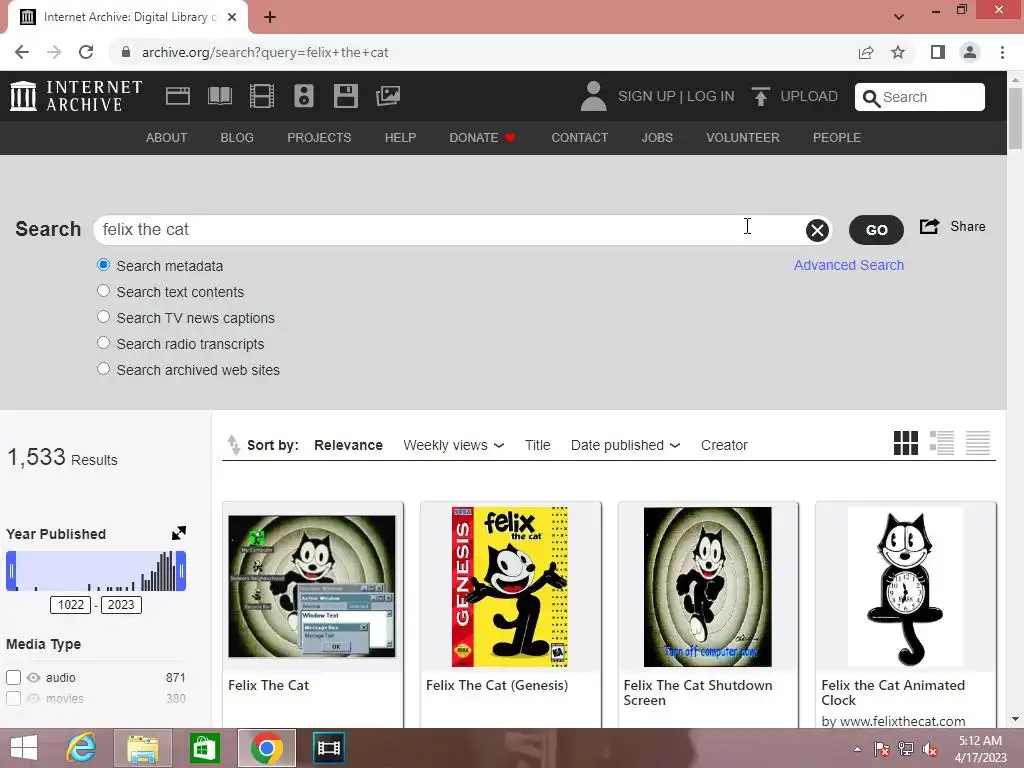Open Chrome profile icon
This screenshot has width=1024, height=768.
pyautogui.click(x=970, y=52)
